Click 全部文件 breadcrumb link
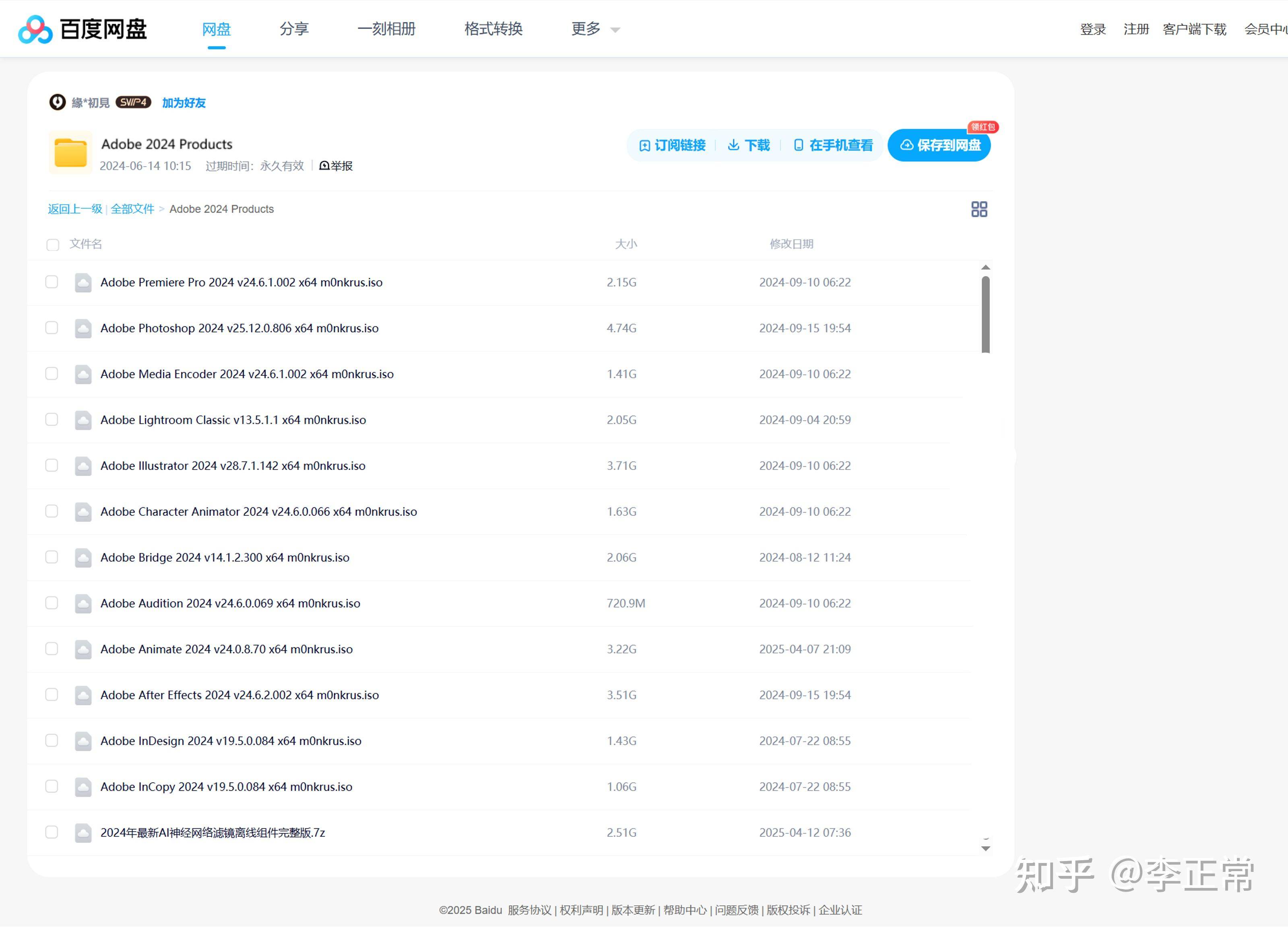The height and width of the screenshot is (927, 1288). coord(132,209)
